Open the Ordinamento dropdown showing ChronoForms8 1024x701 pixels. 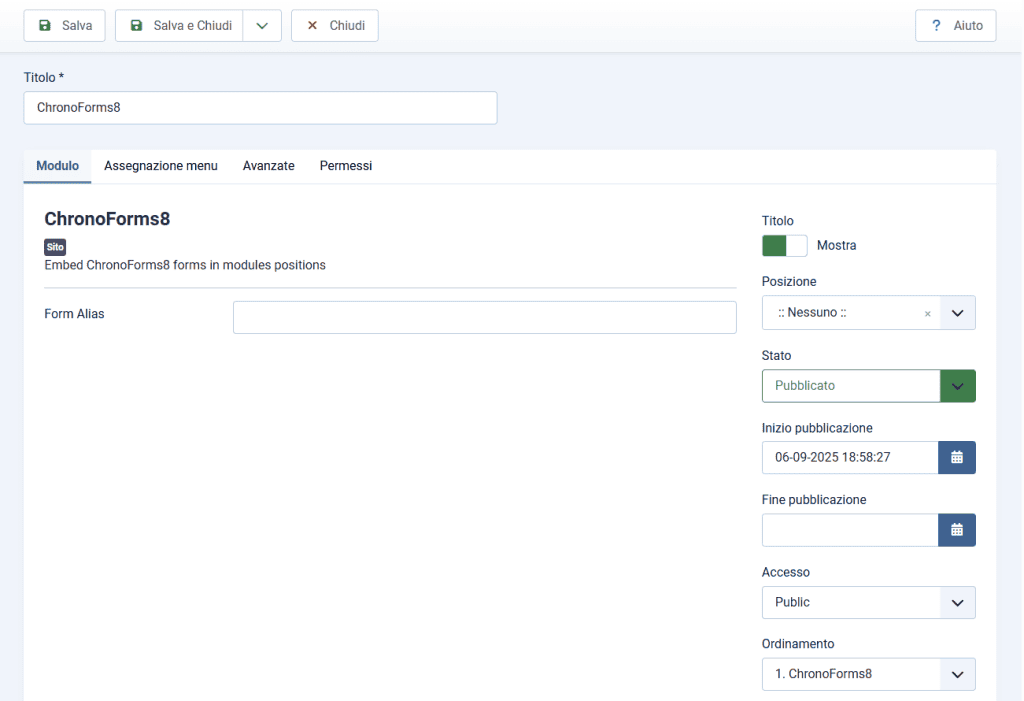[957, 674]
